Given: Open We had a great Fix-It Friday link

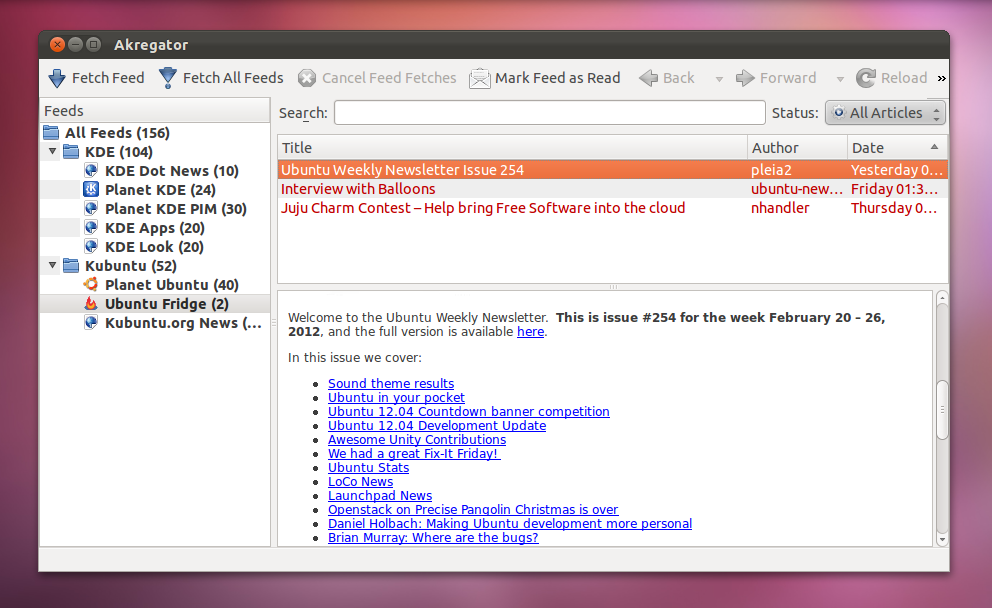Looking at the screenshot, I should click(414, 453).
